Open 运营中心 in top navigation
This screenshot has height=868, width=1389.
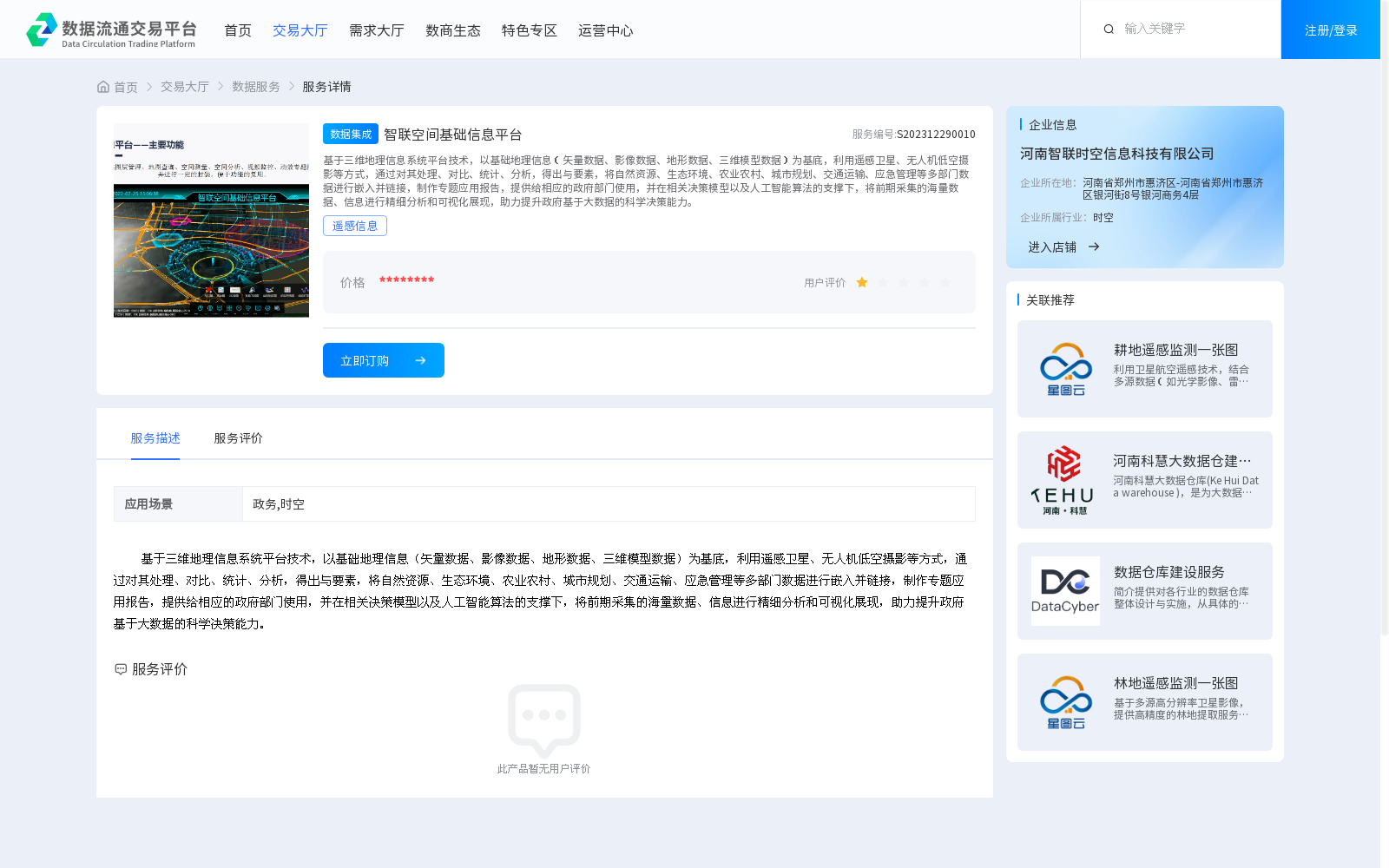click(x=606, y=30)
